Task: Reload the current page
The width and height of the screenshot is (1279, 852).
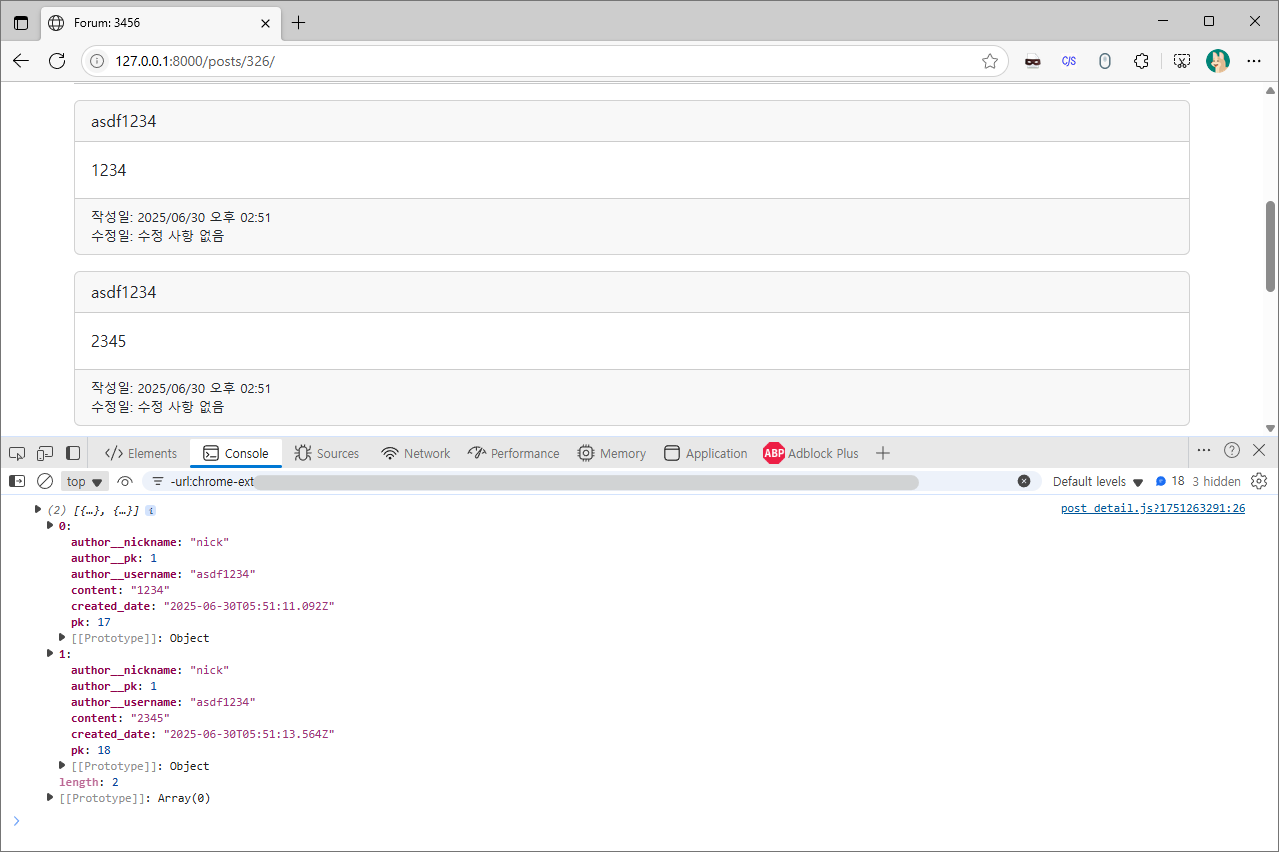Action: pyautogui.click(x=57, y=61)
